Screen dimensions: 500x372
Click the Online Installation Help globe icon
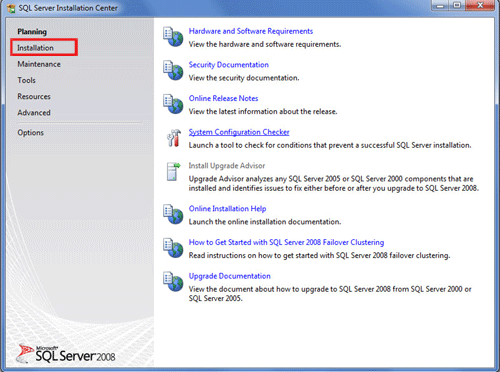click(x=173, y=214)
